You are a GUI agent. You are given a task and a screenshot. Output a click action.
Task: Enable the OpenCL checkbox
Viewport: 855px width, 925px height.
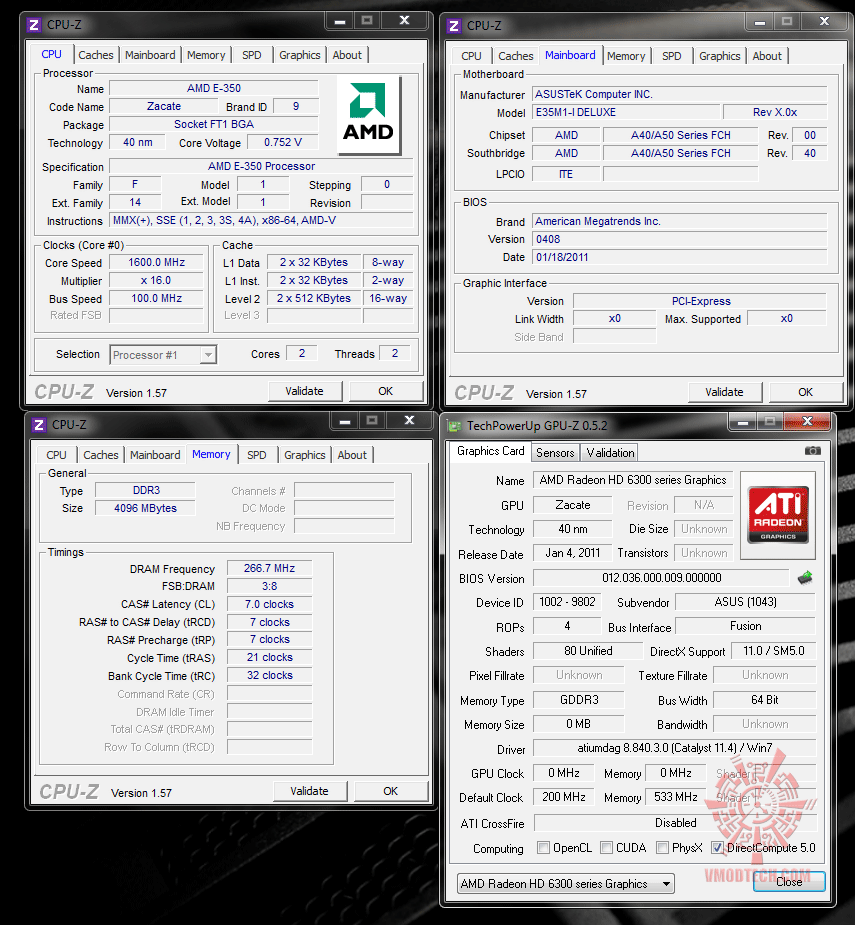[x=543, y=848]
